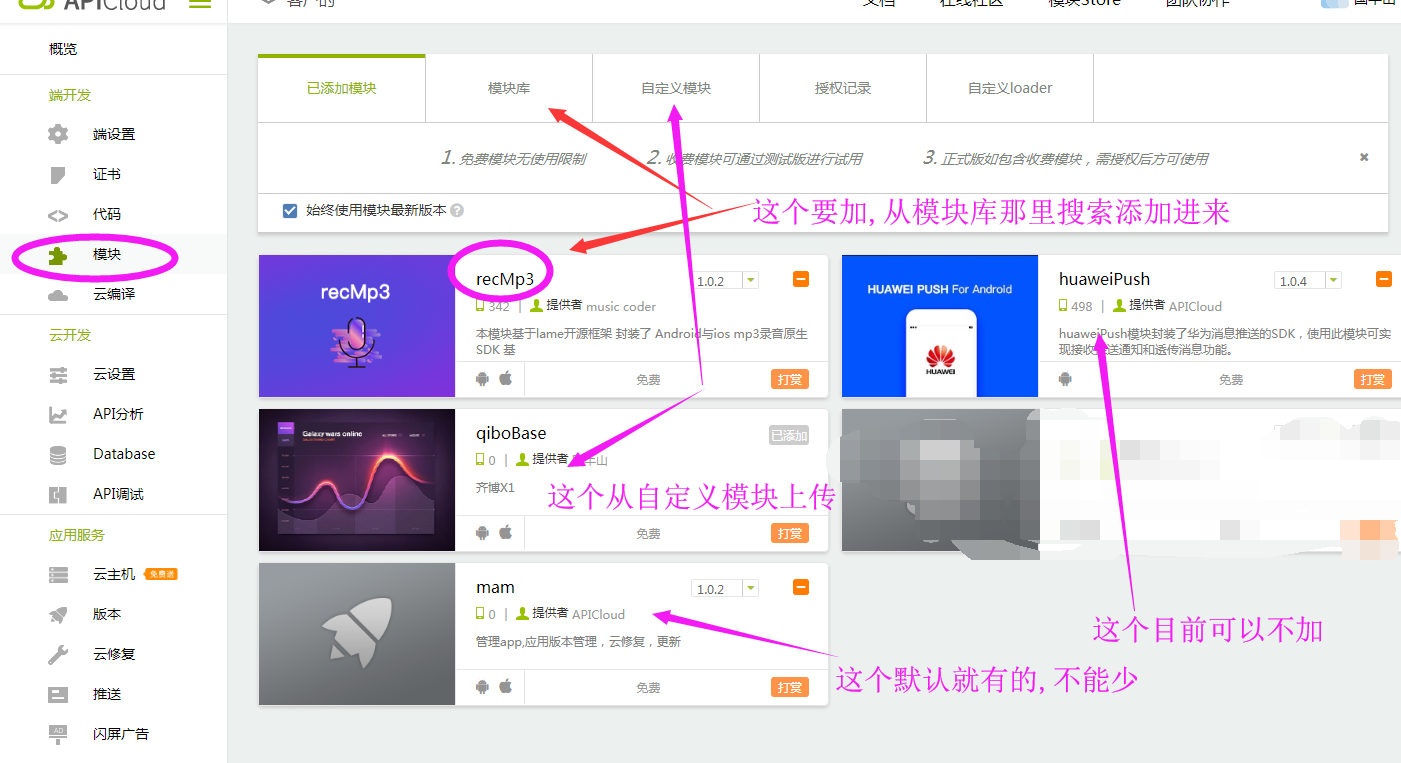The image size is (1401, 763).
Task: Open the Database icon in sidebar
Action: coord(59,454)
